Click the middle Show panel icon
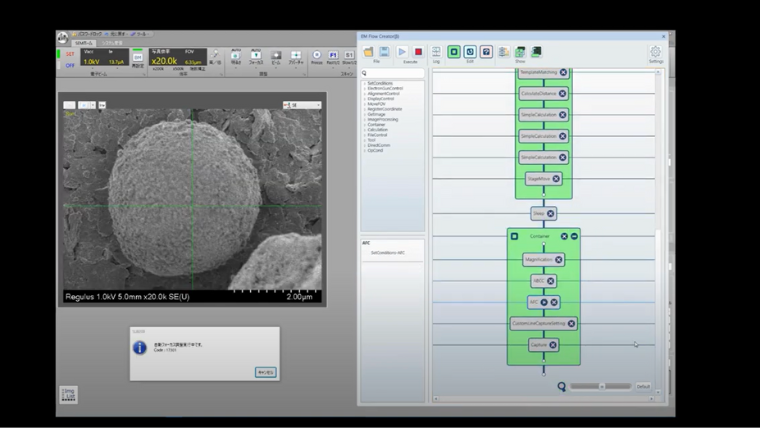Viewport: 760px width, 428px height. click(520, 52)
